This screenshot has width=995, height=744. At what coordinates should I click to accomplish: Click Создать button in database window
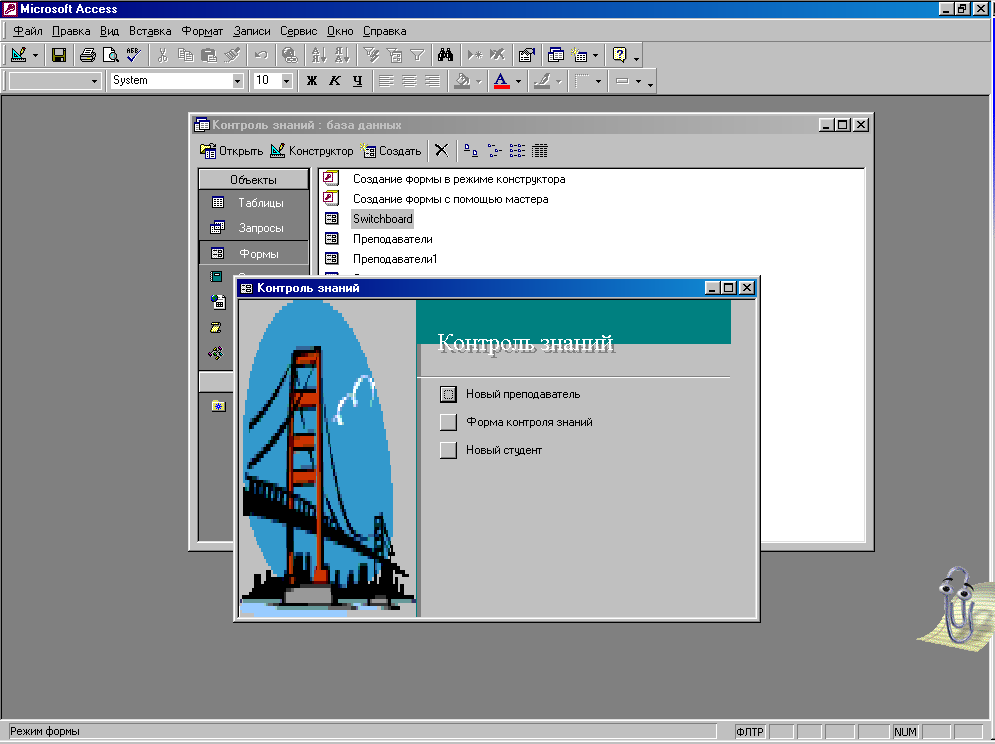pyautogui.click(x=390, y=150)
